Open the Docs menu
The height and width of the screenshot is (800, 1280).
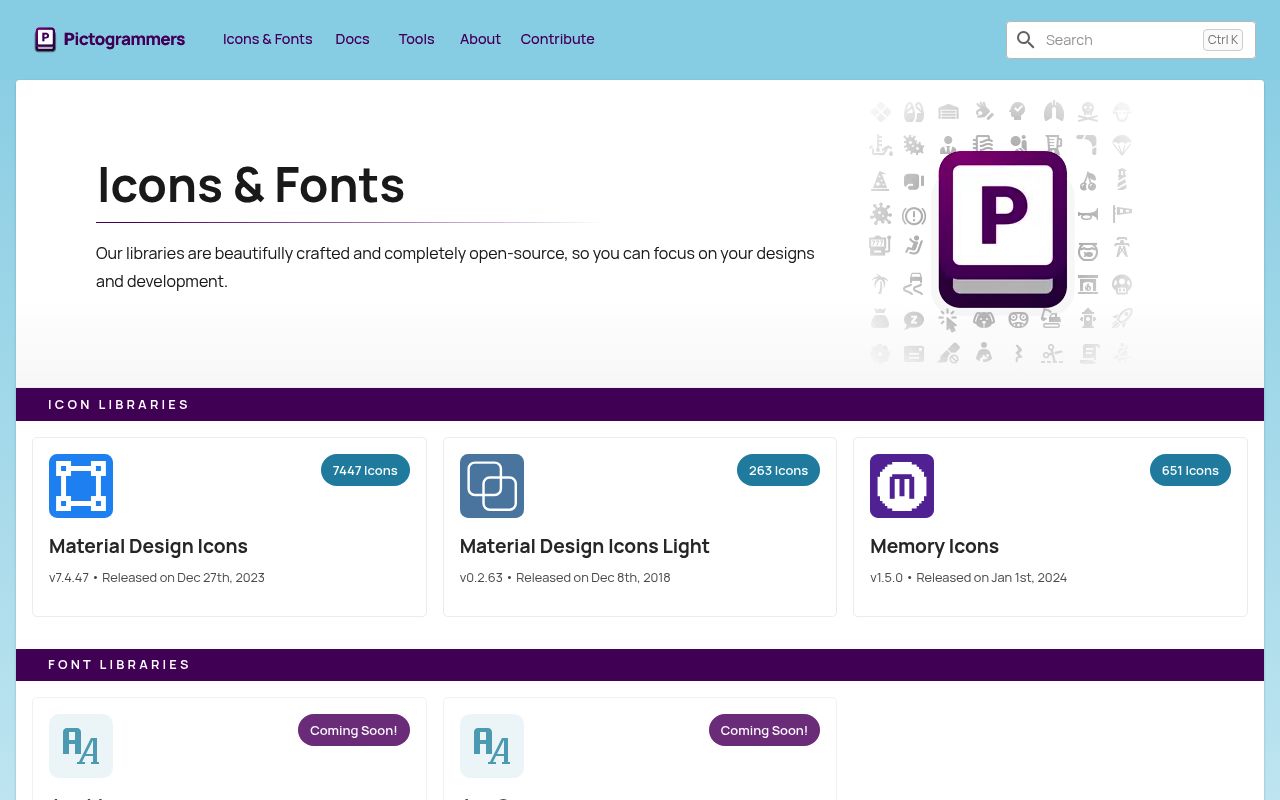coord(352,39)
